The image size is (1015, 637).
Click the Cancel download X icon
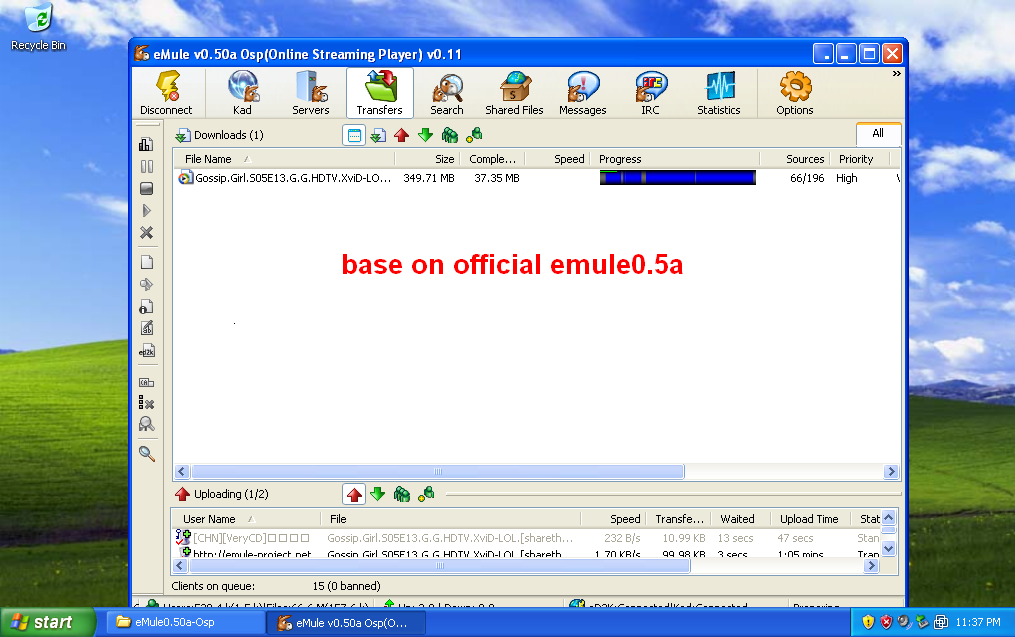(x=146, y=232)
